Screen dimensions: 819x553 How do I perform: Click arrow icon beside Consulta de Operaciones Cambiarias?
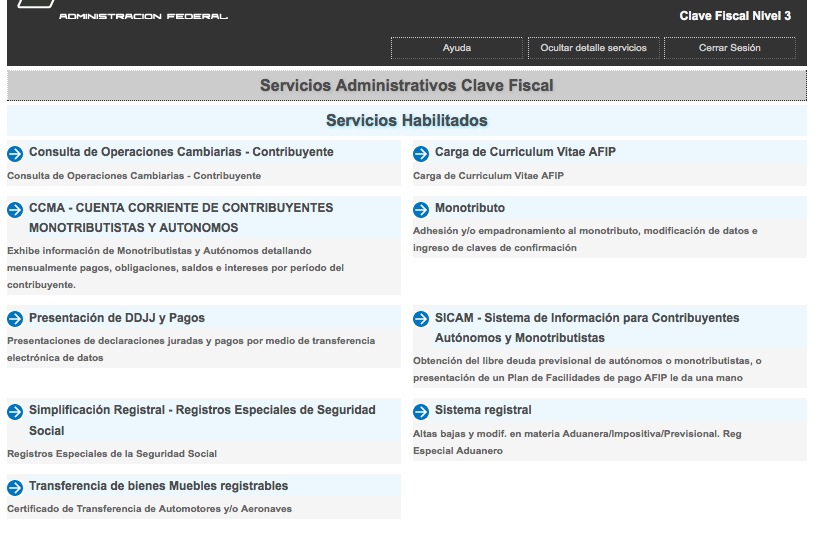tap(15, 154)
